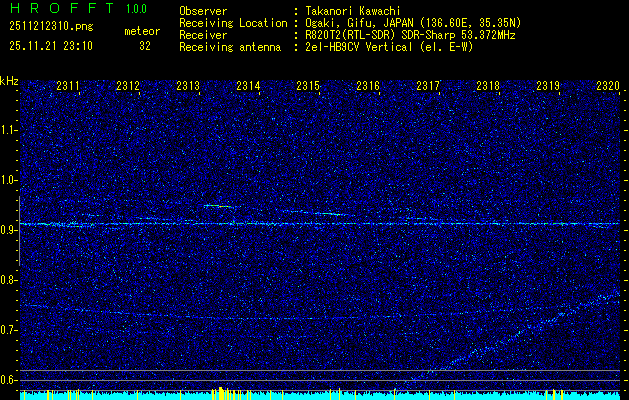Click the cyan signal-level strip below the spectrogram
This screenshot has height=400, width=629.
(x=320, y=395)
